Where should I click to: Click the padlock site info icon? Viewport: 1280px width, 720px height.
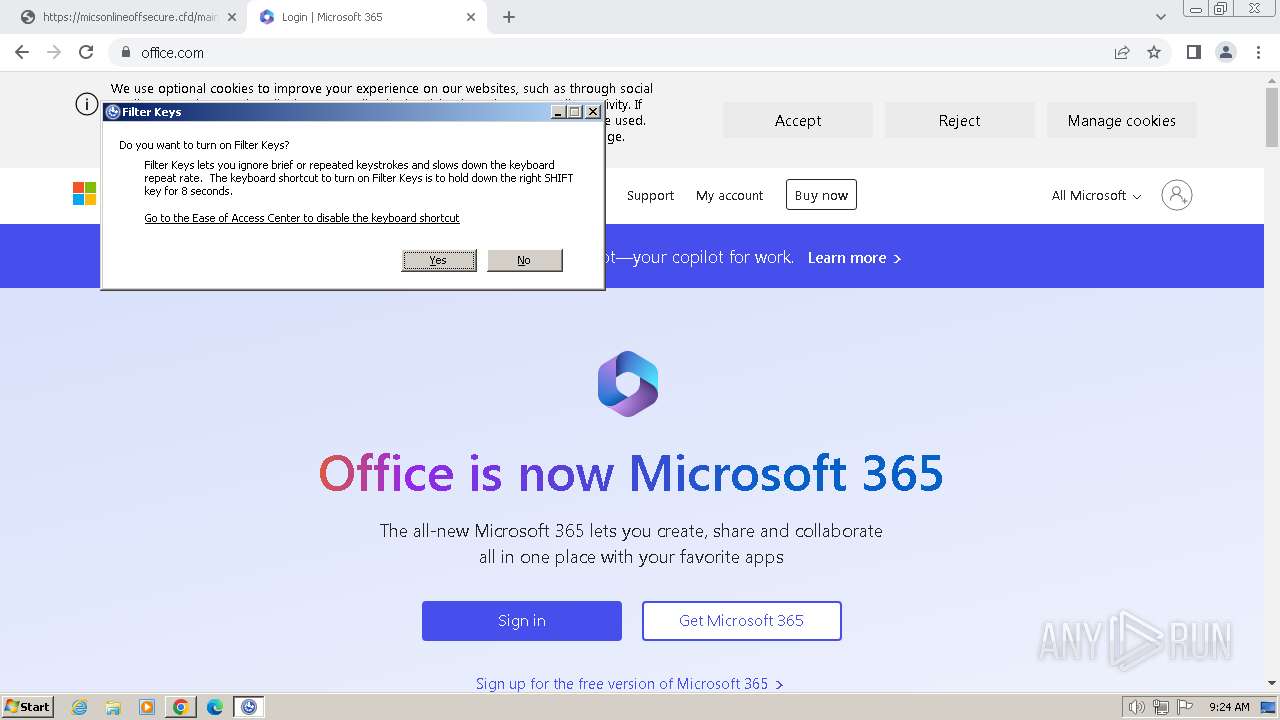point(126,53)
